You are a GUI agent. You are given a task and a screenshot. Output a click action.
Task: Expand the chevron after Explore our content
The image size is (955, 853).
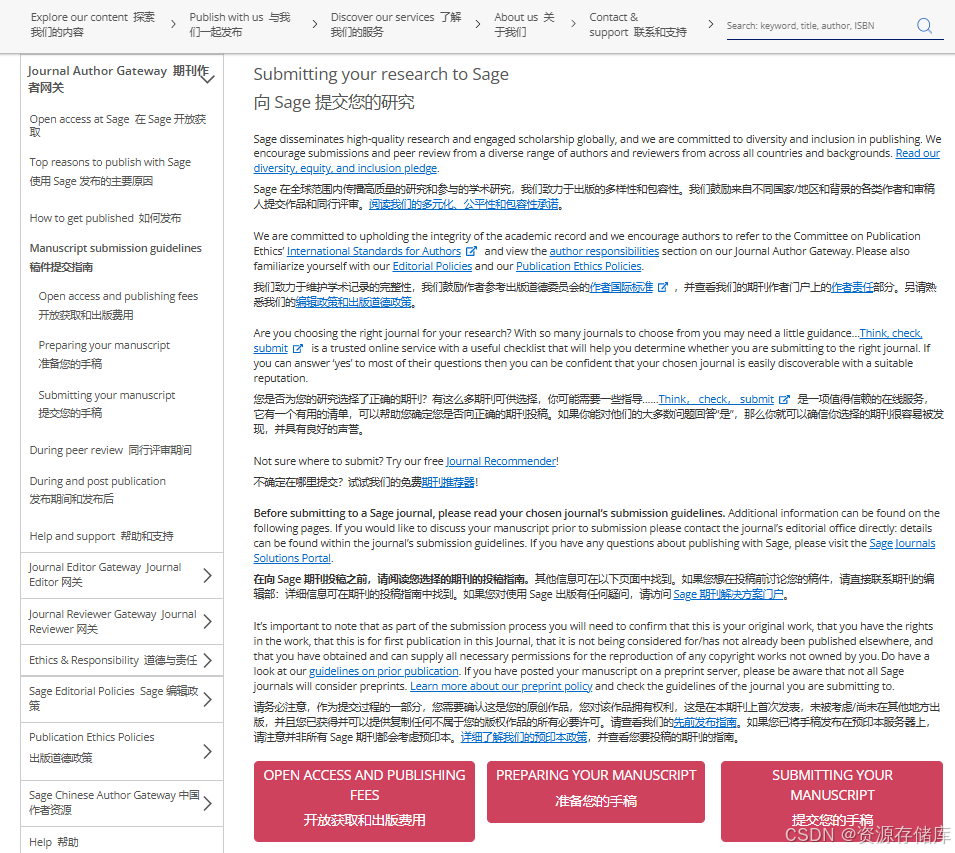tap(173, 24)
